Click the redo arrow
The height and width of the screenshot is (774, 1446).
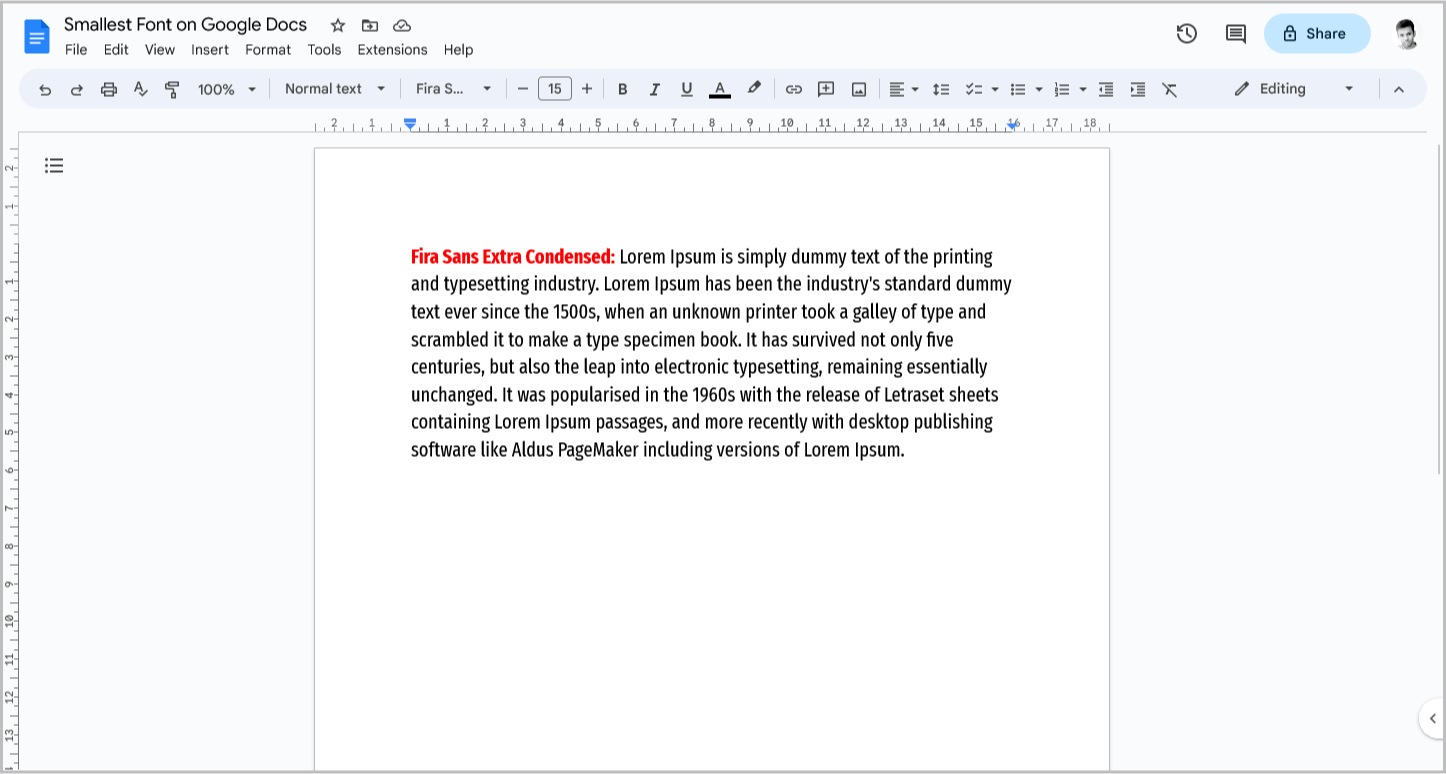[77, 89]
